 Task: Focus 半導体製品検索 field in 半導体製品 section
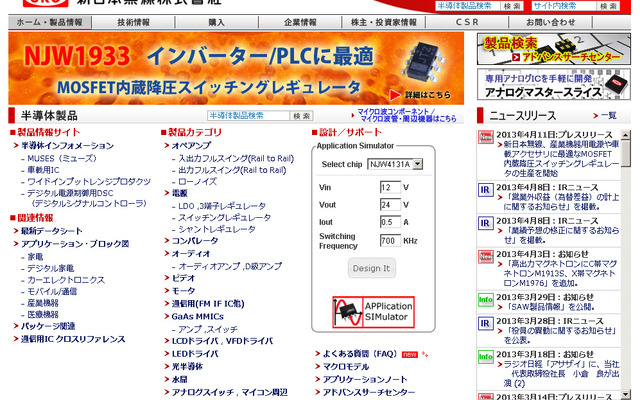249,116
